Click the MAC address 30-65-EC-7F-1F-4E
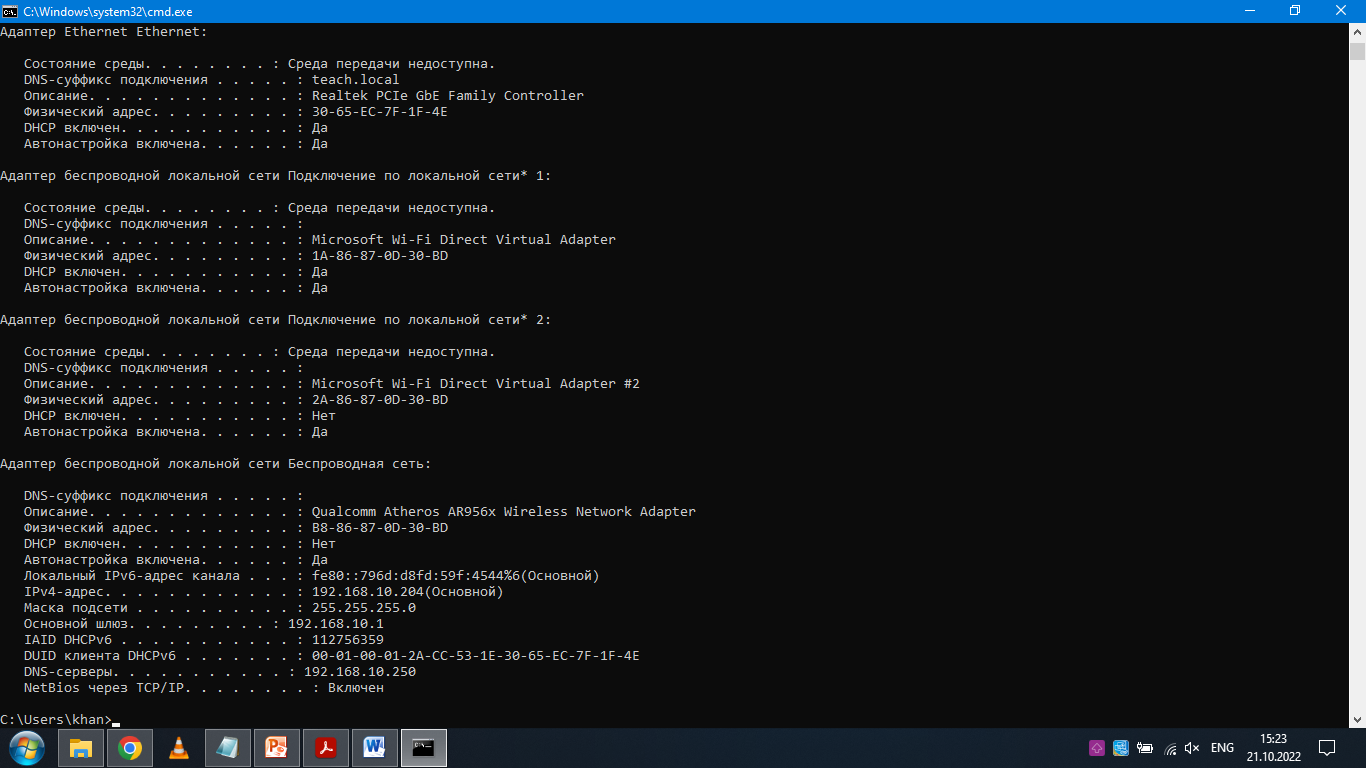 [380, 112]
